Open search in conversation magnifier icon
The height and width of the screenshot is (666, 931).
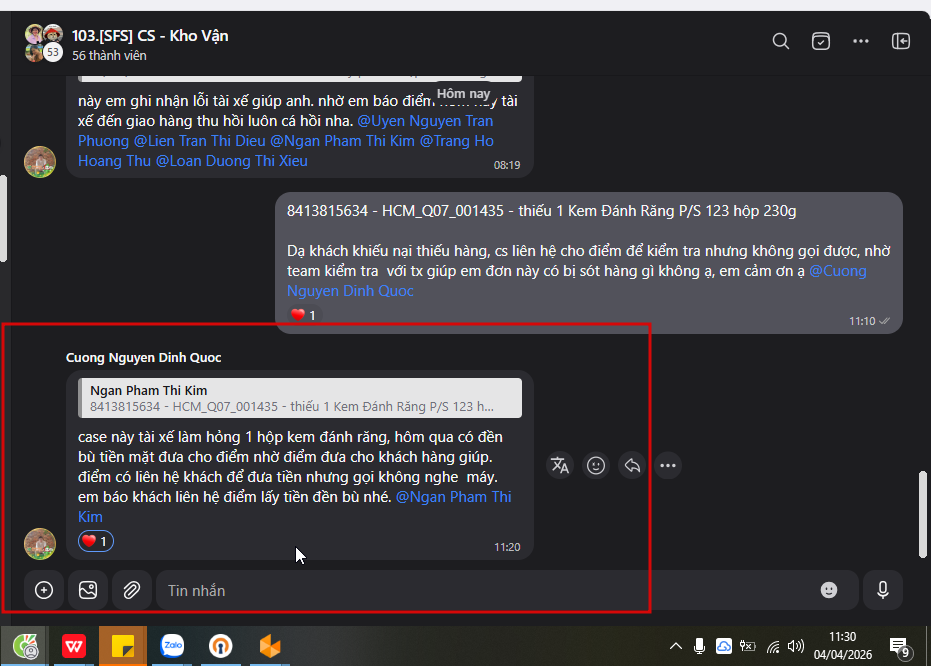tap(781, 41)
